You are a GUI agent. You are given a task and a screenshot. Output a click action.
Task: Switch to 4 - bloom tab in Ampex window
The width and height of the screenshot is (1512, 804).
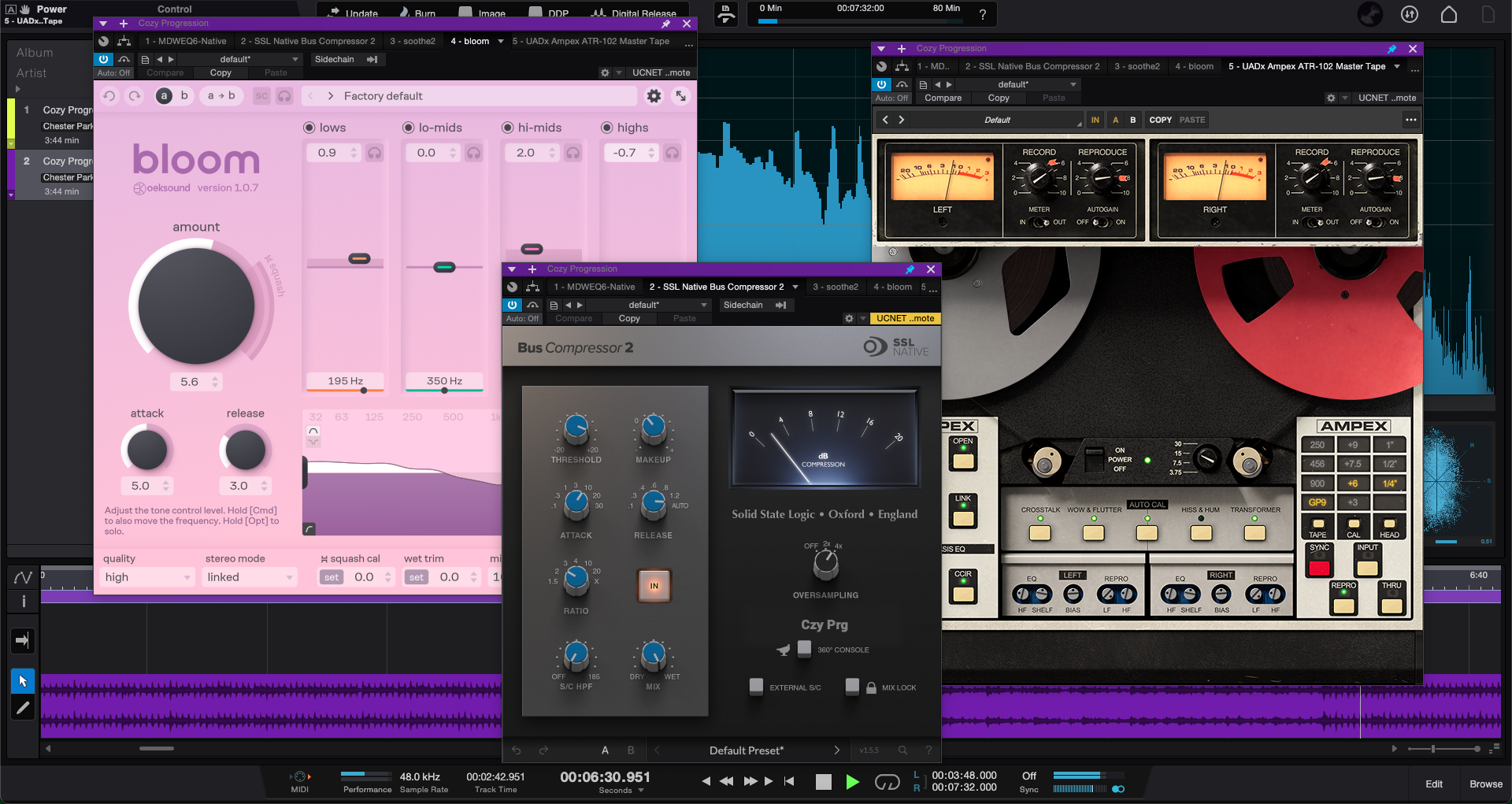point(1194,66)
